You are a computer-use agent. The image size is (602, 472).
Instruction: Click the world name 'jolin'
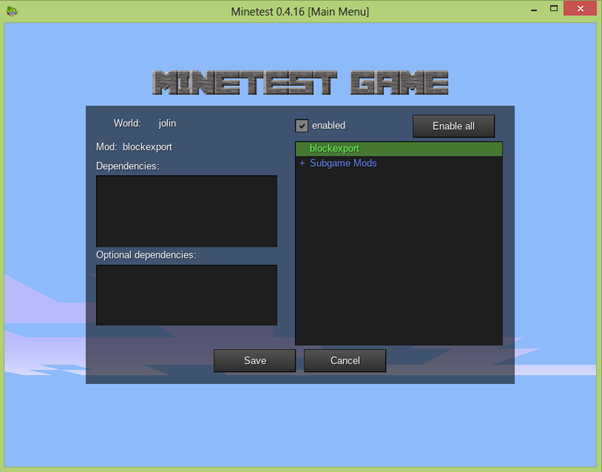167,123
